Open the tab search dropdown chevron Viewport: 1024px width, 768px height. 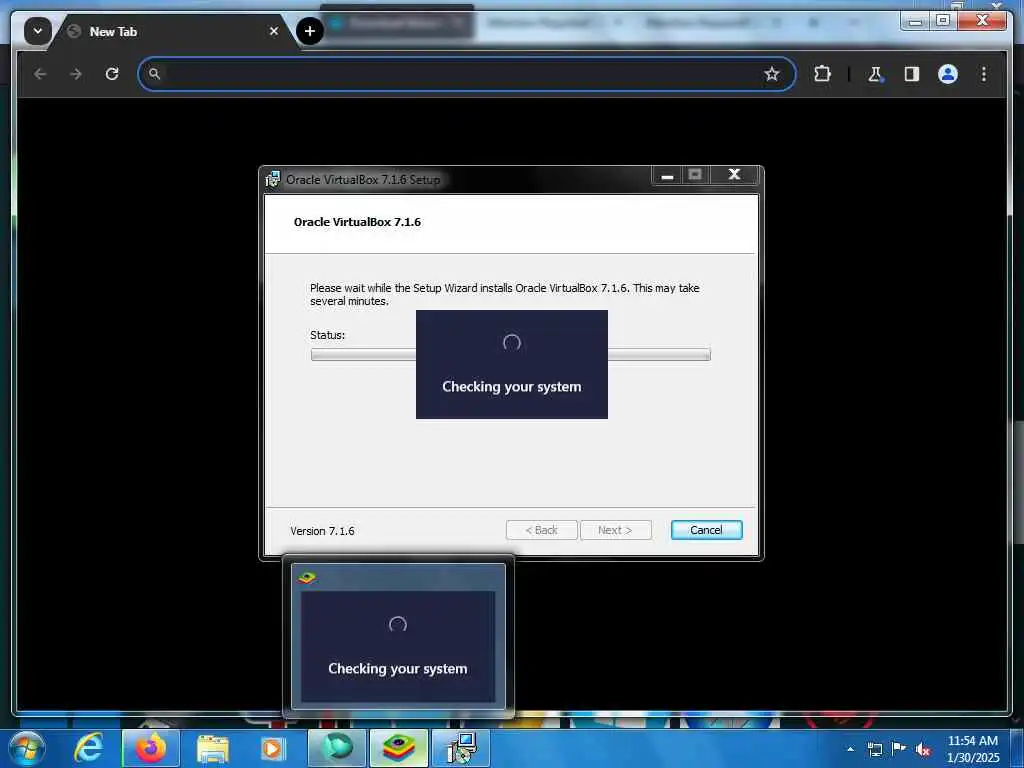(x=38, y=31)
